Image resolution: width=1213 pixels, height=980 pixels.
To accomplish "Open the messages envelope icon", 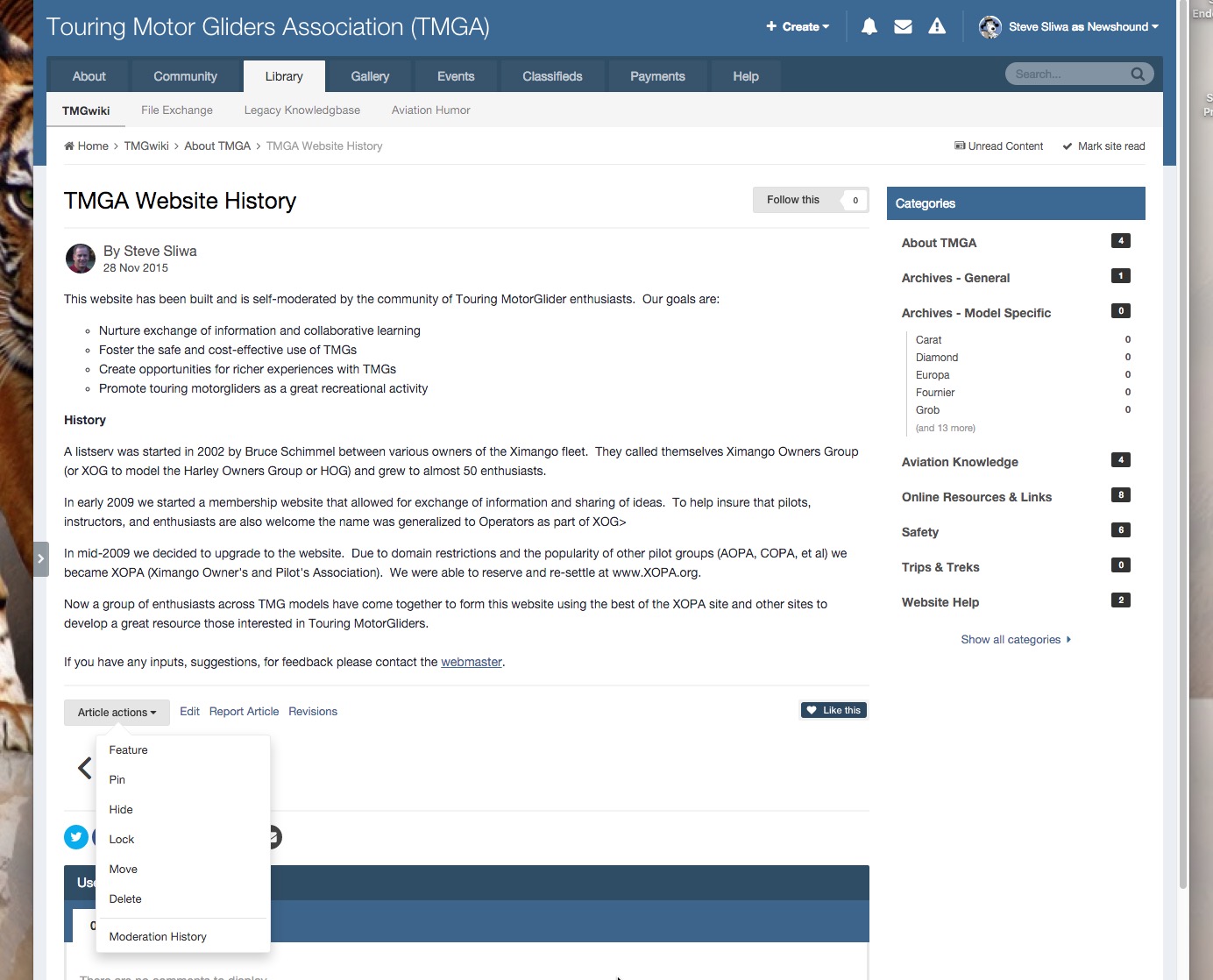I will [903, 27].
